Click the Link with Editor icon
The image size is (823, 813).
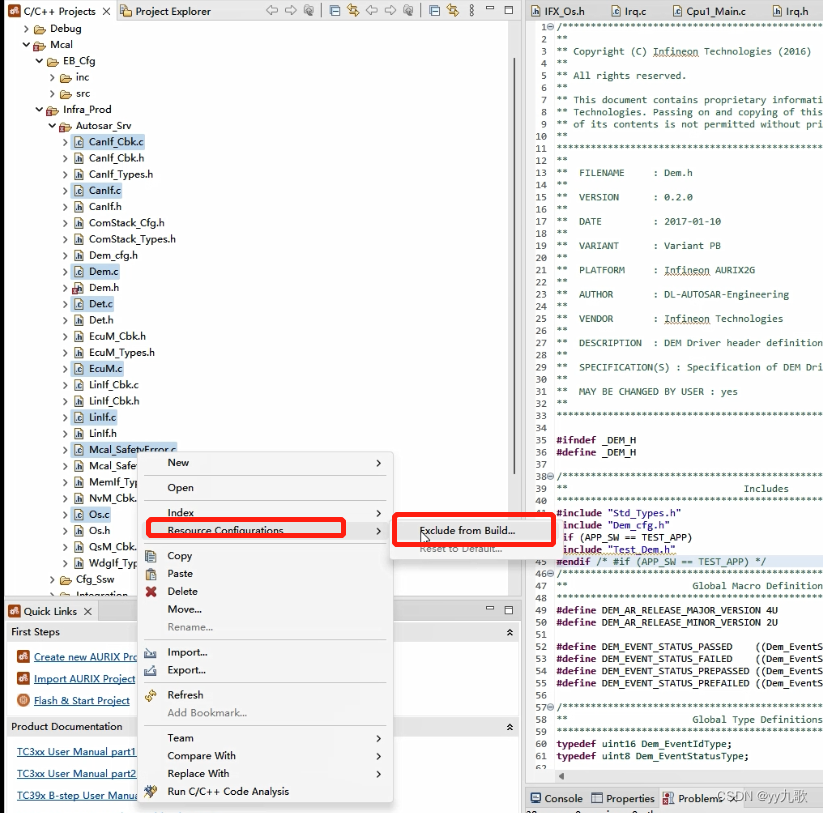[x=354, y=11]
